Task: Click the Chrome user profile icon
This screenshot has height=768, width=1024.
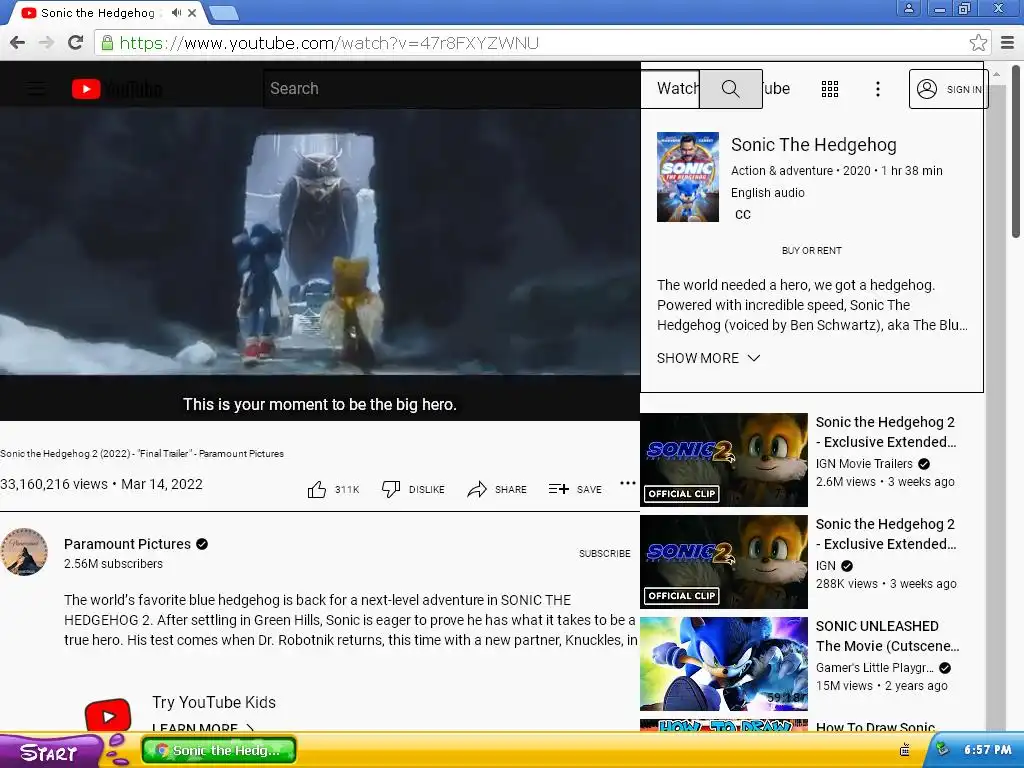Action: [908, 8]
